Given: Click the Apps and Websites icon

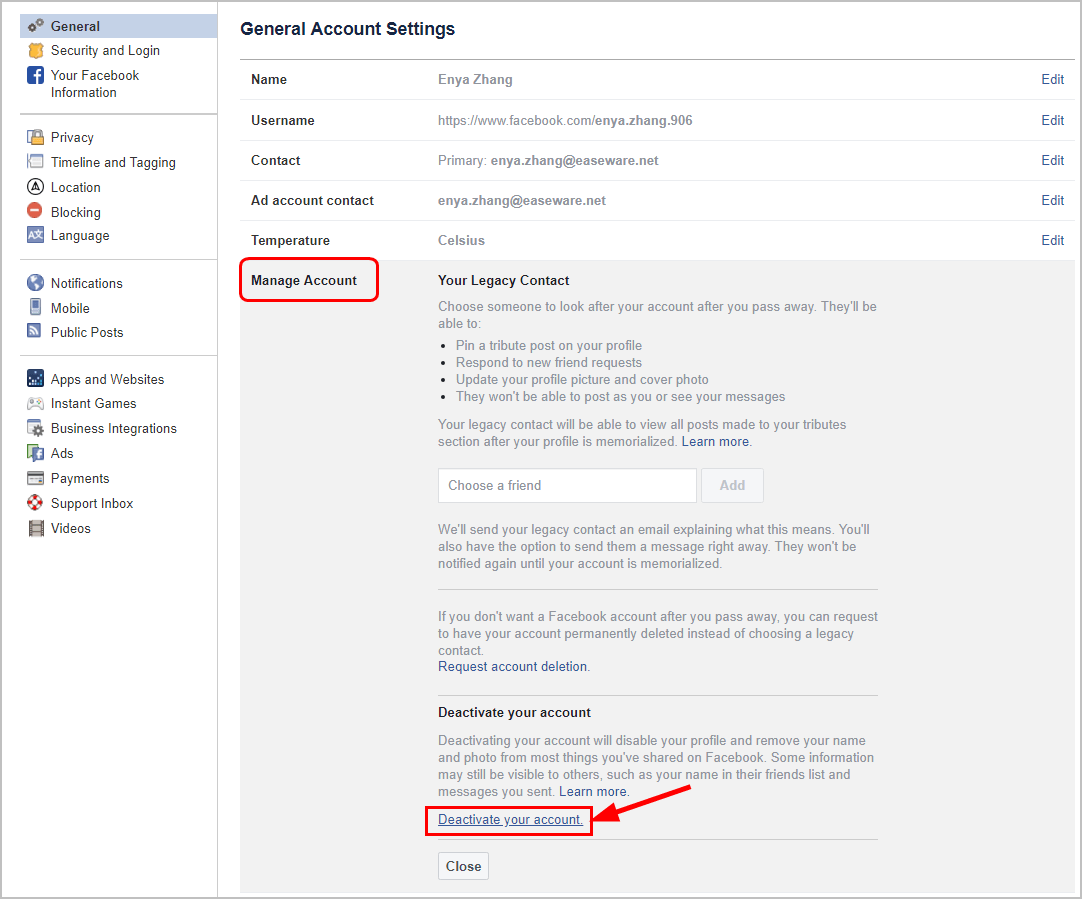Looking at the screenshot, I should pos(35,378).
